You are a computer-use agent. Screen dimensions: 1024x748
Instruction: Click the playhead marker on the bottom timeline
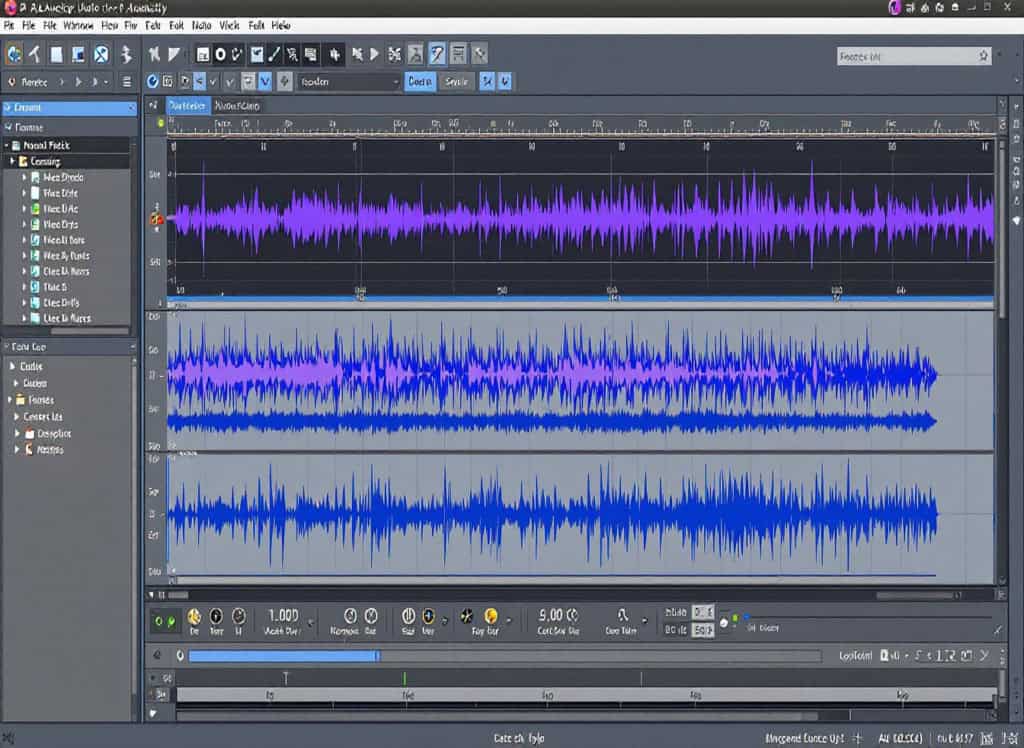287,678
